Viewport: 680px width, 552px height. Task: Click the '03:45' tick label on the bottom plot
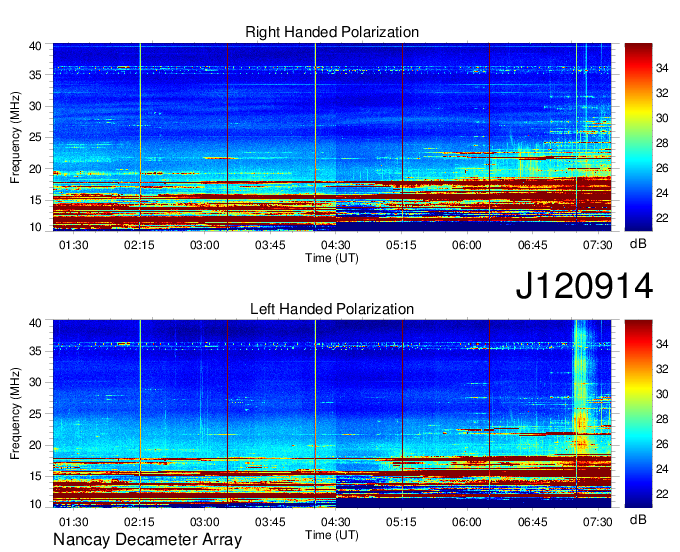[x=270, y=522]
